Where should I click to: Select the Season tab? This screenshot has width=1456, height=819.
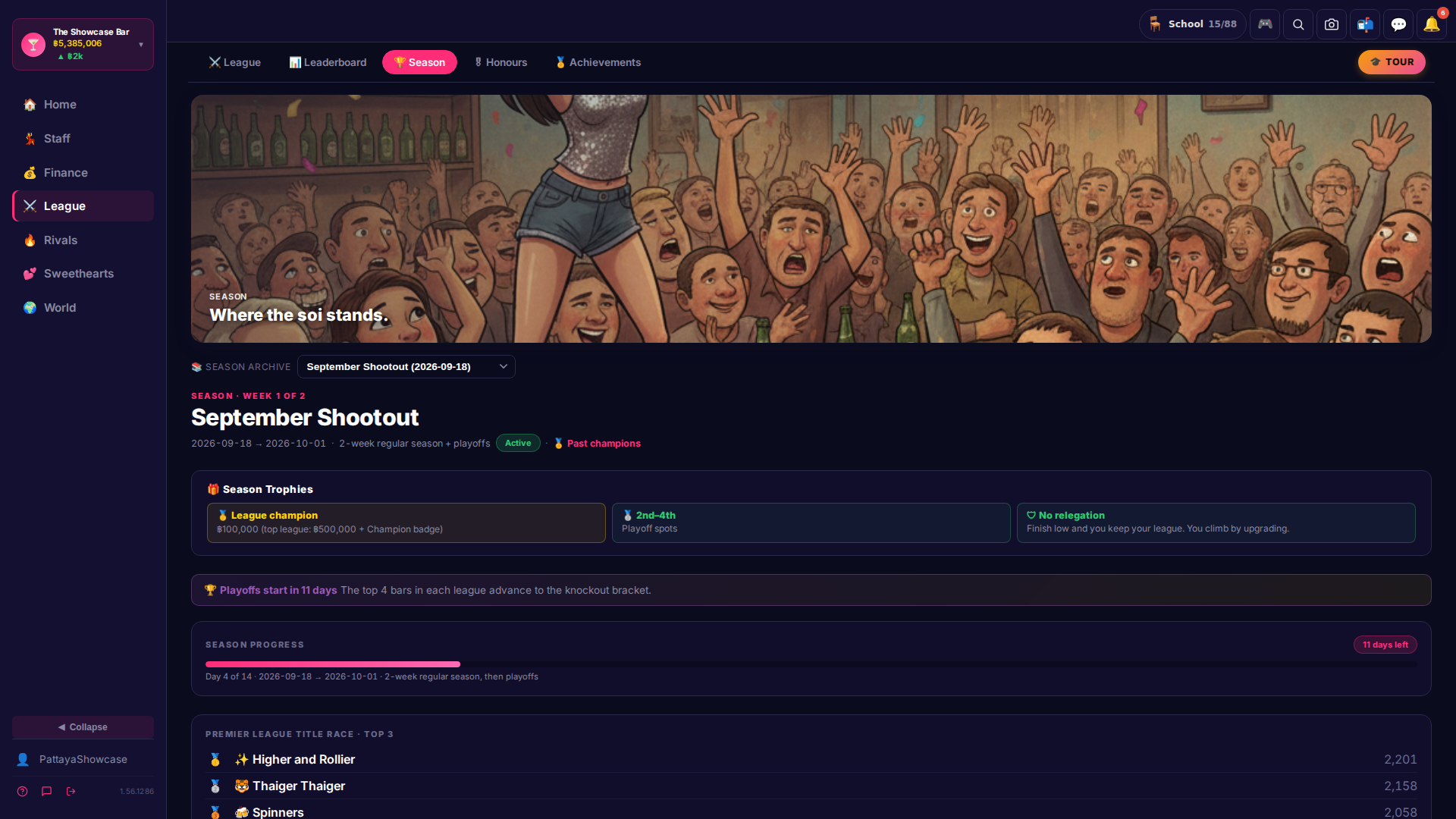click(419, 62)
